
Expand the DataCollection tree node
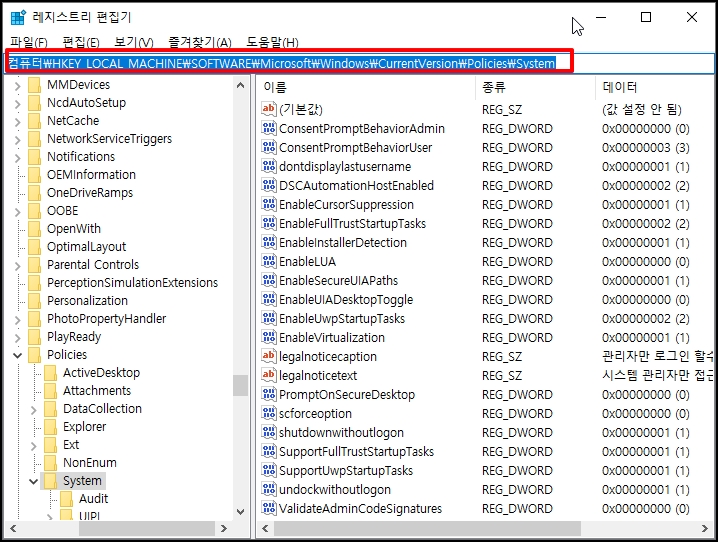tap(33, 409)
